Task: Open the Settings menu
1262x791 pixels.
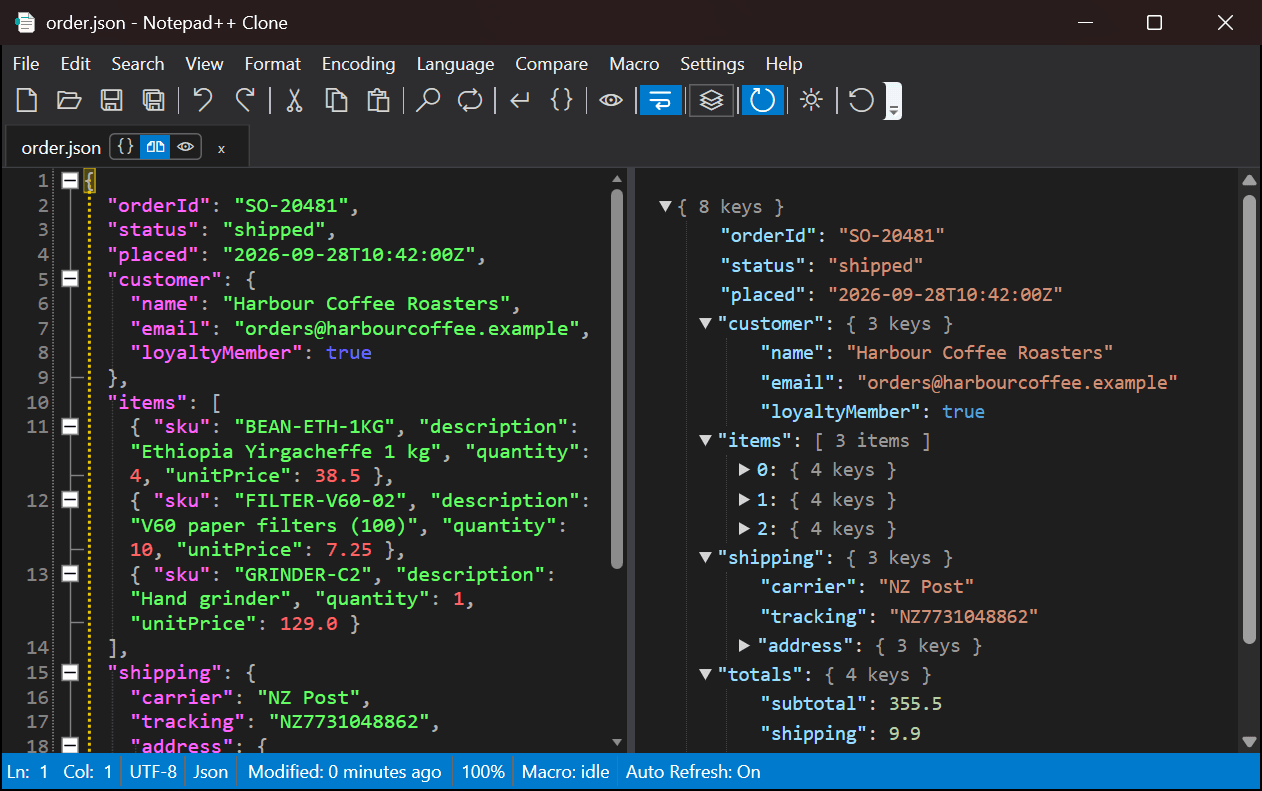Action: (x=713, y=63)
